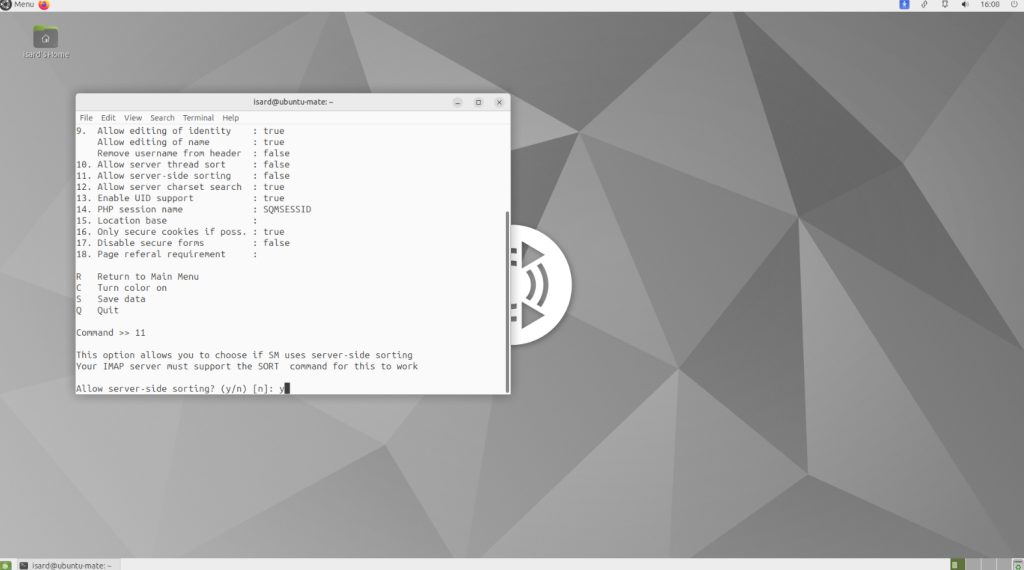Click the 'Allow editing of name' line

[191, 142]
